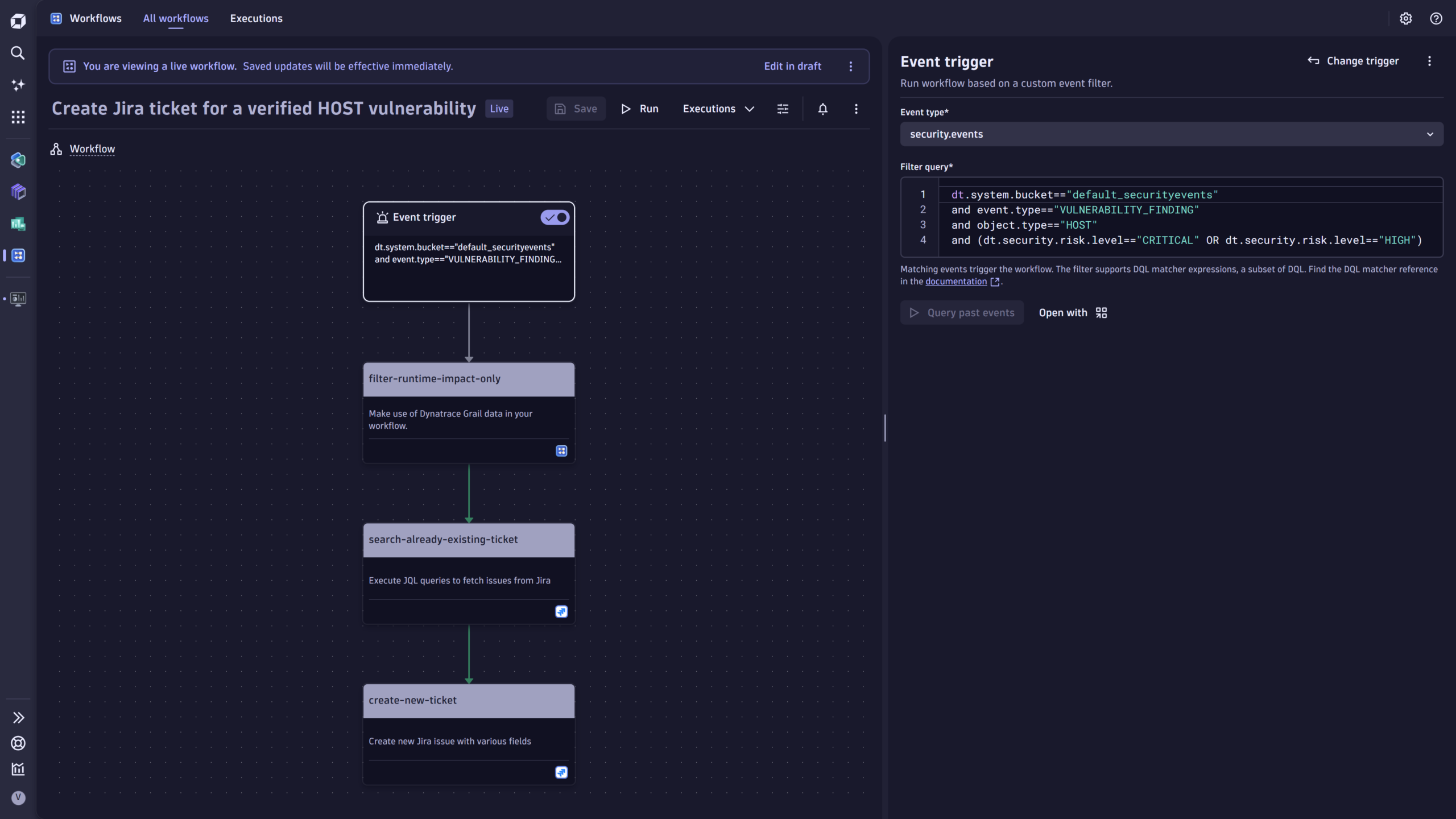The image size is (1456, 819).
Task: Switch to the Executions tab
Action: point(256,18)
